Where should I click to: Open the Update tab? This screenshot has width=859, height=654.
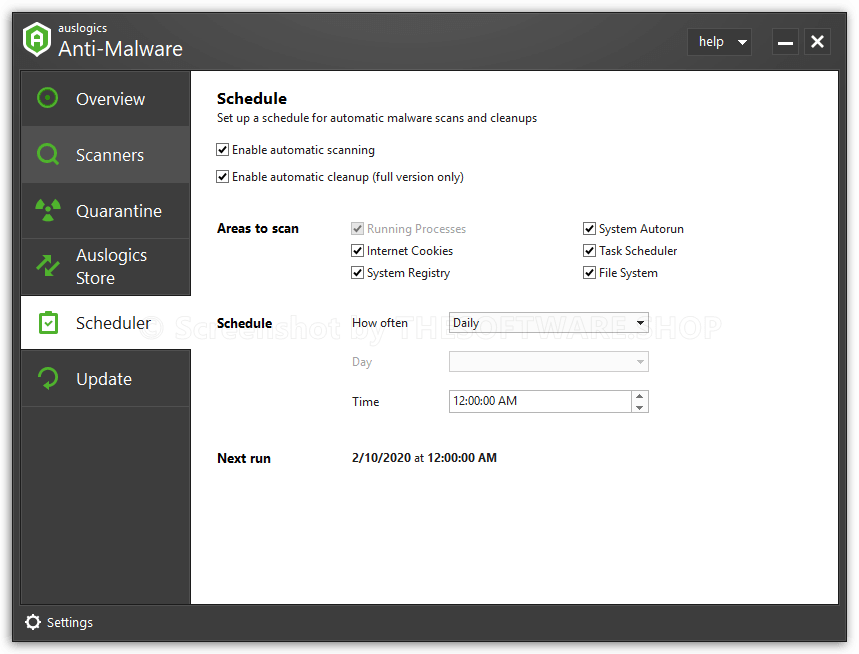coord(106,378)
